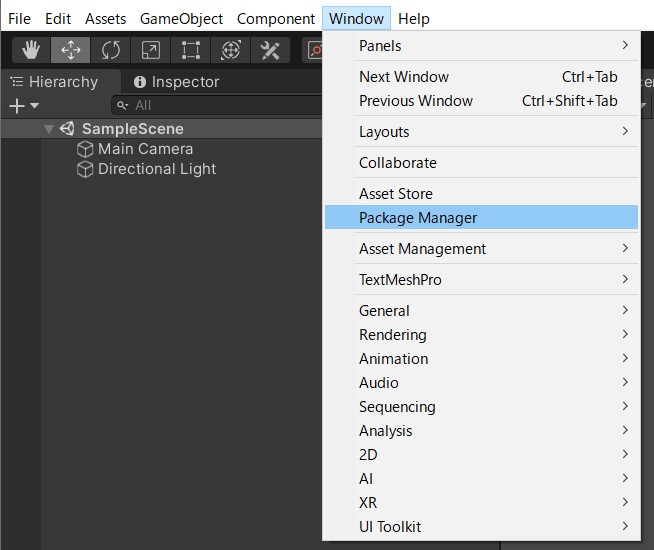Open the custom editor tools button

click(270, 50)
